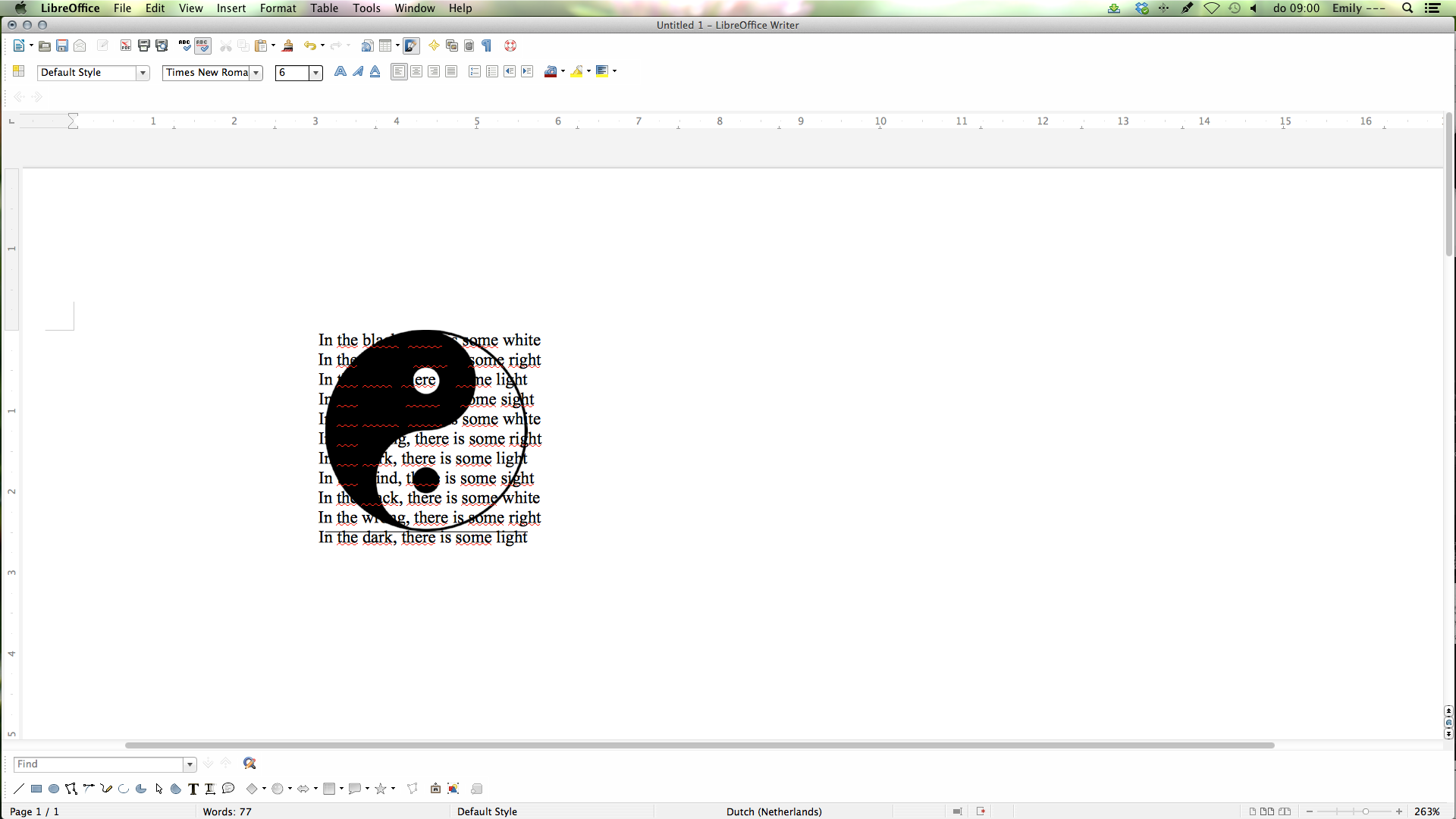Select the Callouts tool
This screenshot has height=819, width=1456.
tap(228, 789)
